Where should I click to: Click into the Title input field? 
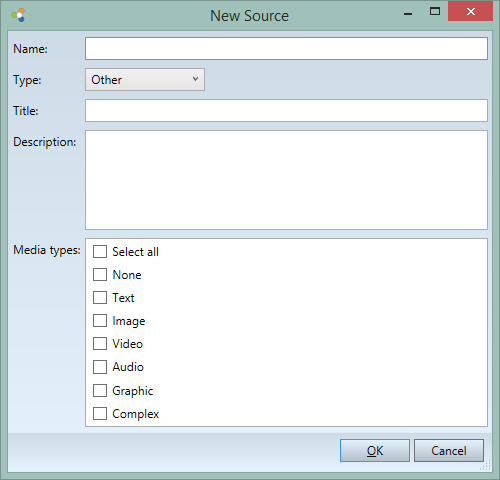(x=286, y=110)
